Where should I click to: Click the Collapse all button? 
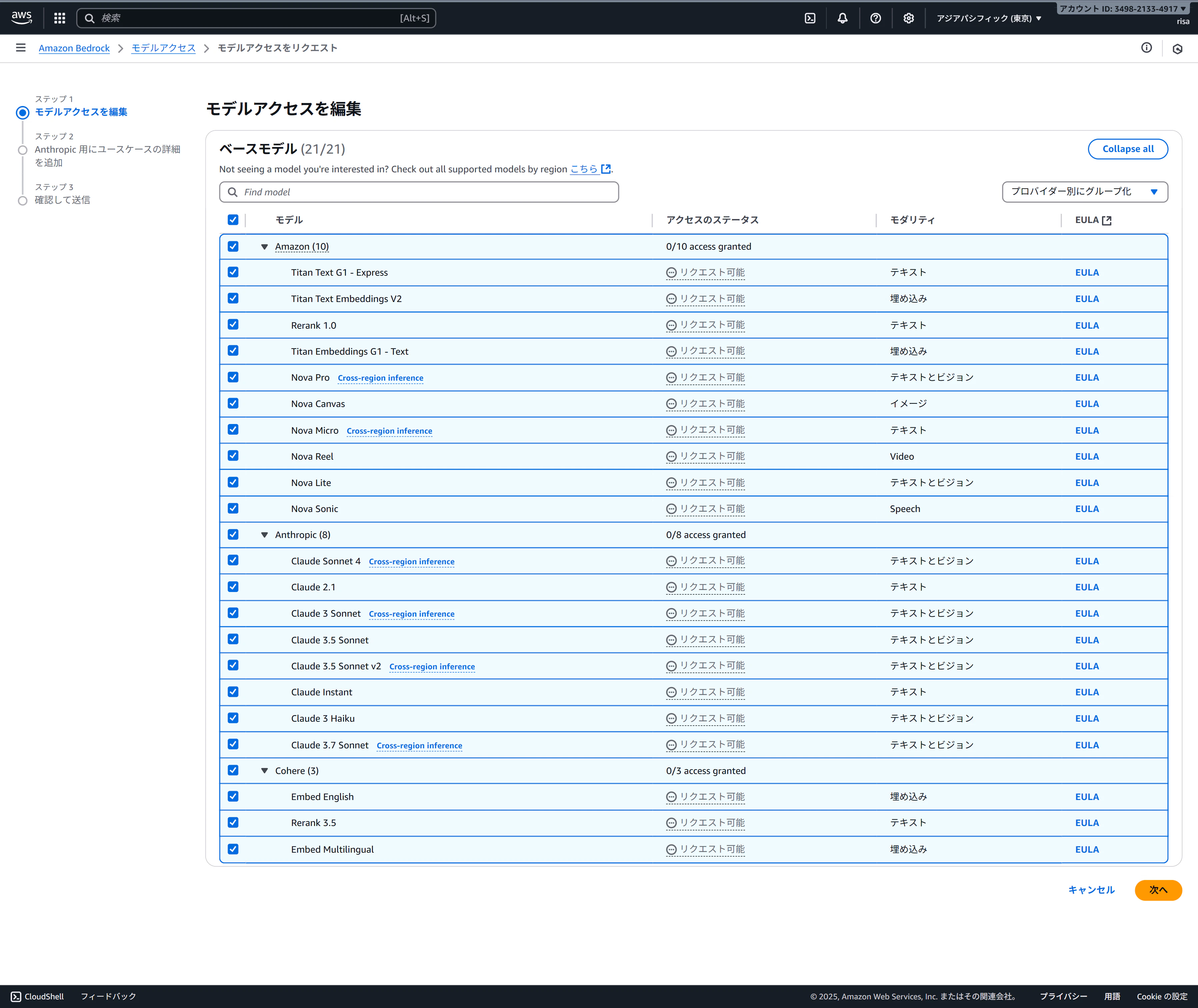coord(1128,149)
